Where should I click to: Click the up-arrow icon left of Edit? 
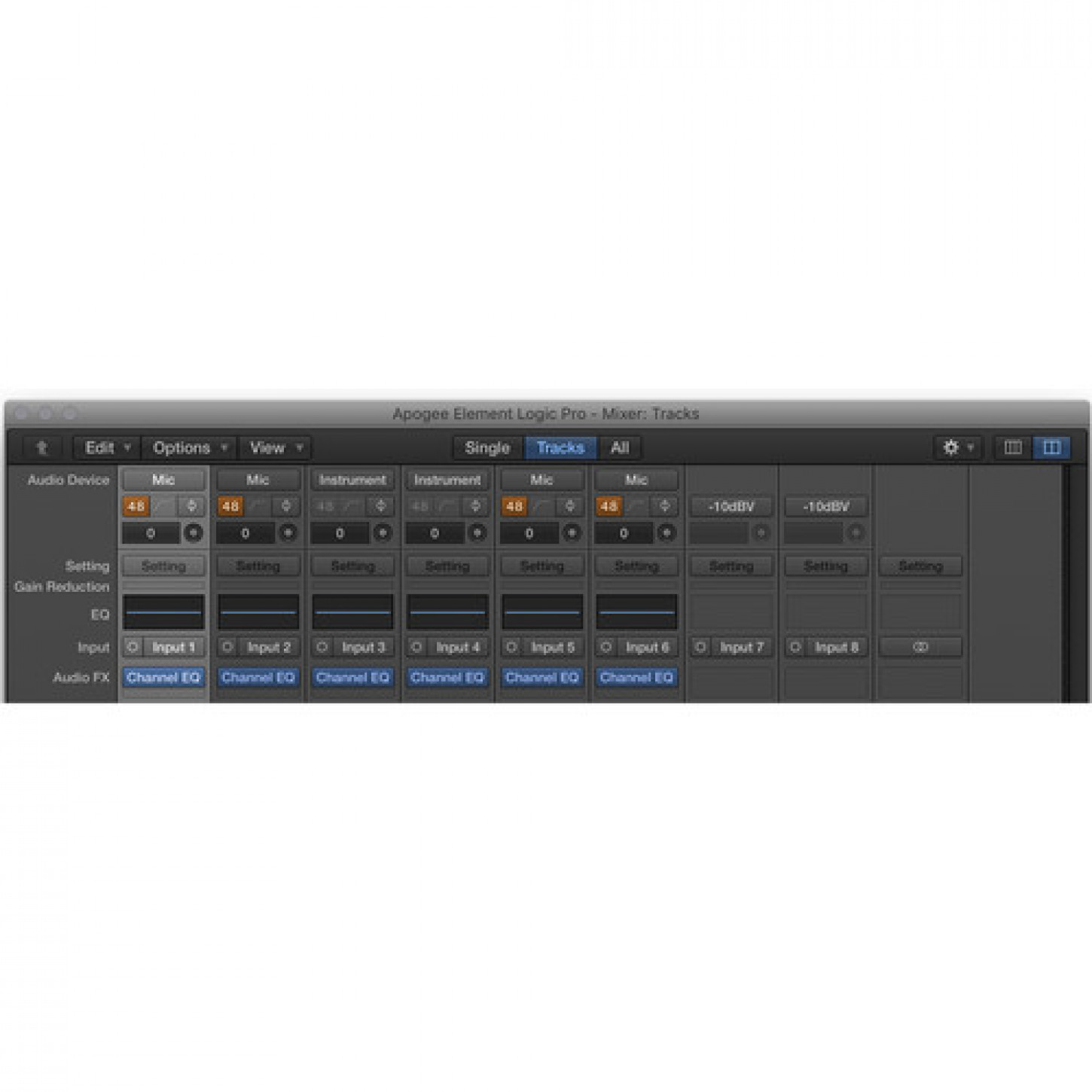pos(42,448)
